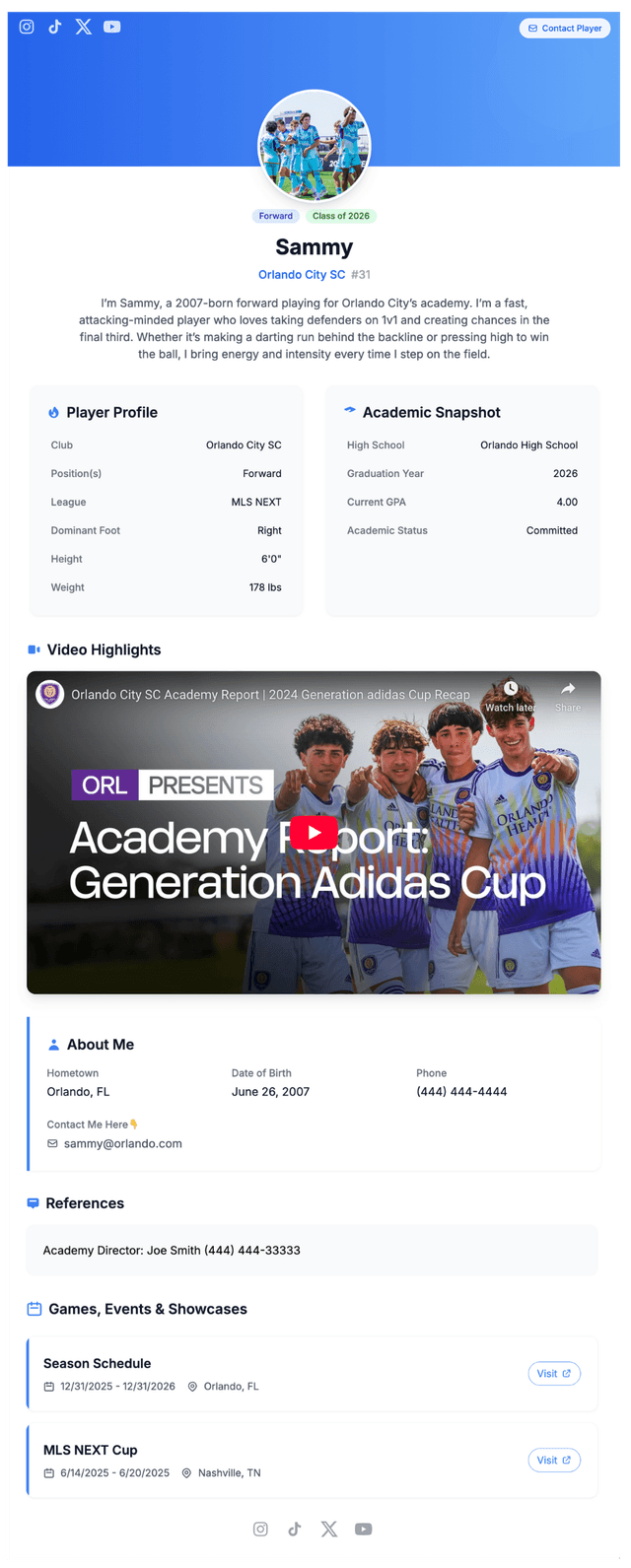
Task: Click the Instagram icon in the footer
Action: click(x=260, y=1529)
